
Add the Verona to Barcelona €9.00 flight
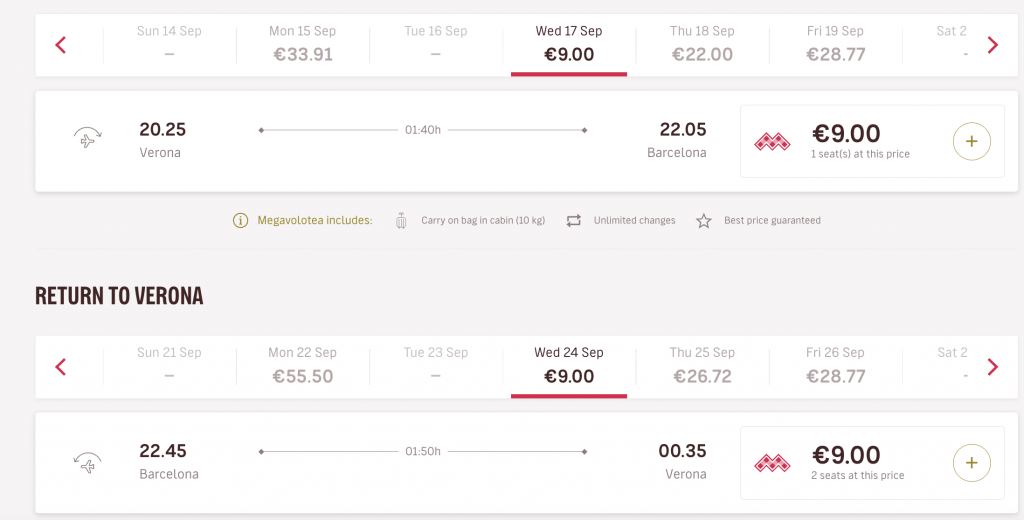tap(971, 141)
